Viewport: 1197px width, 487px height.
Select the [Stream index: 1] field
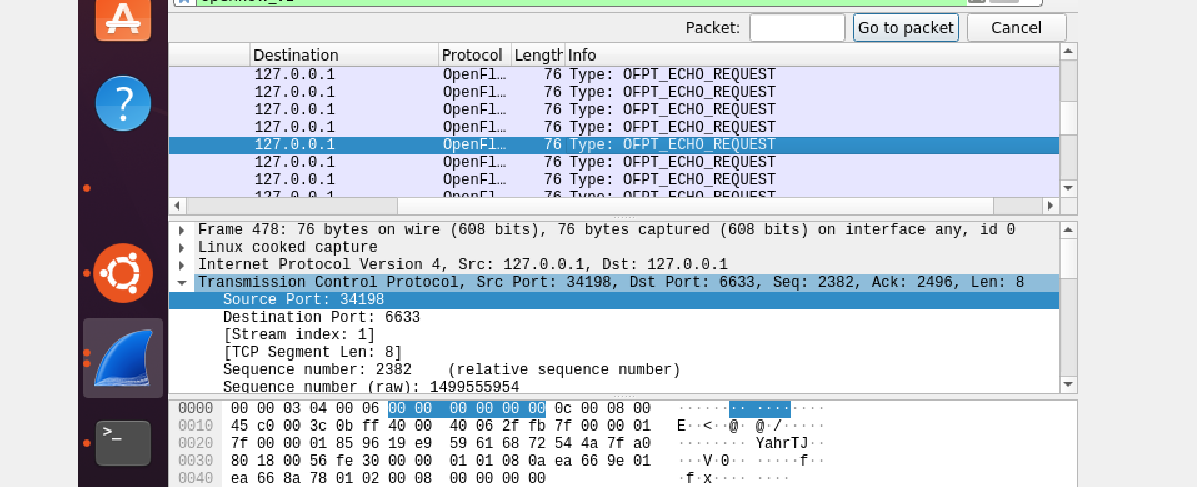299,334
